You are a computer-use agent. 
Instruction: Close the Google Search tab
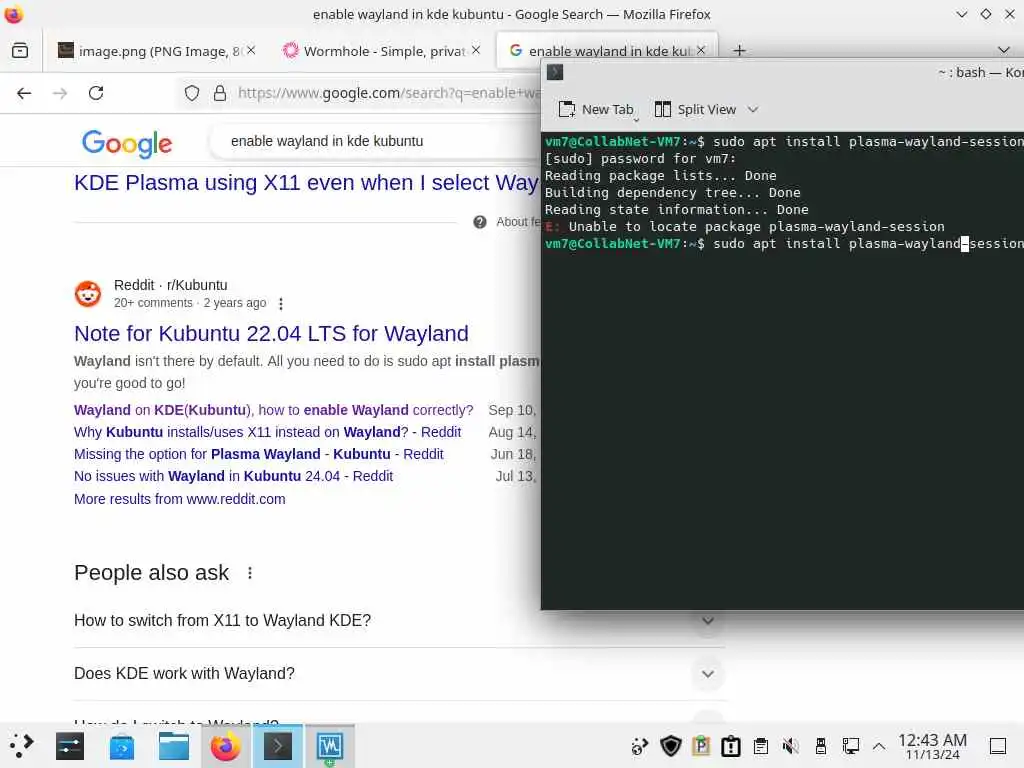[x=701, y=50]
